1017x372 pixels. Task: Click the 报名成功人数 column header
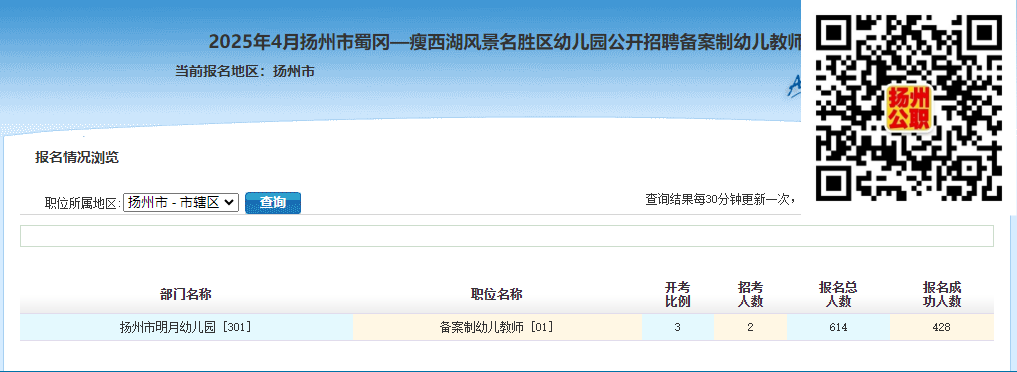coord(942,294)
